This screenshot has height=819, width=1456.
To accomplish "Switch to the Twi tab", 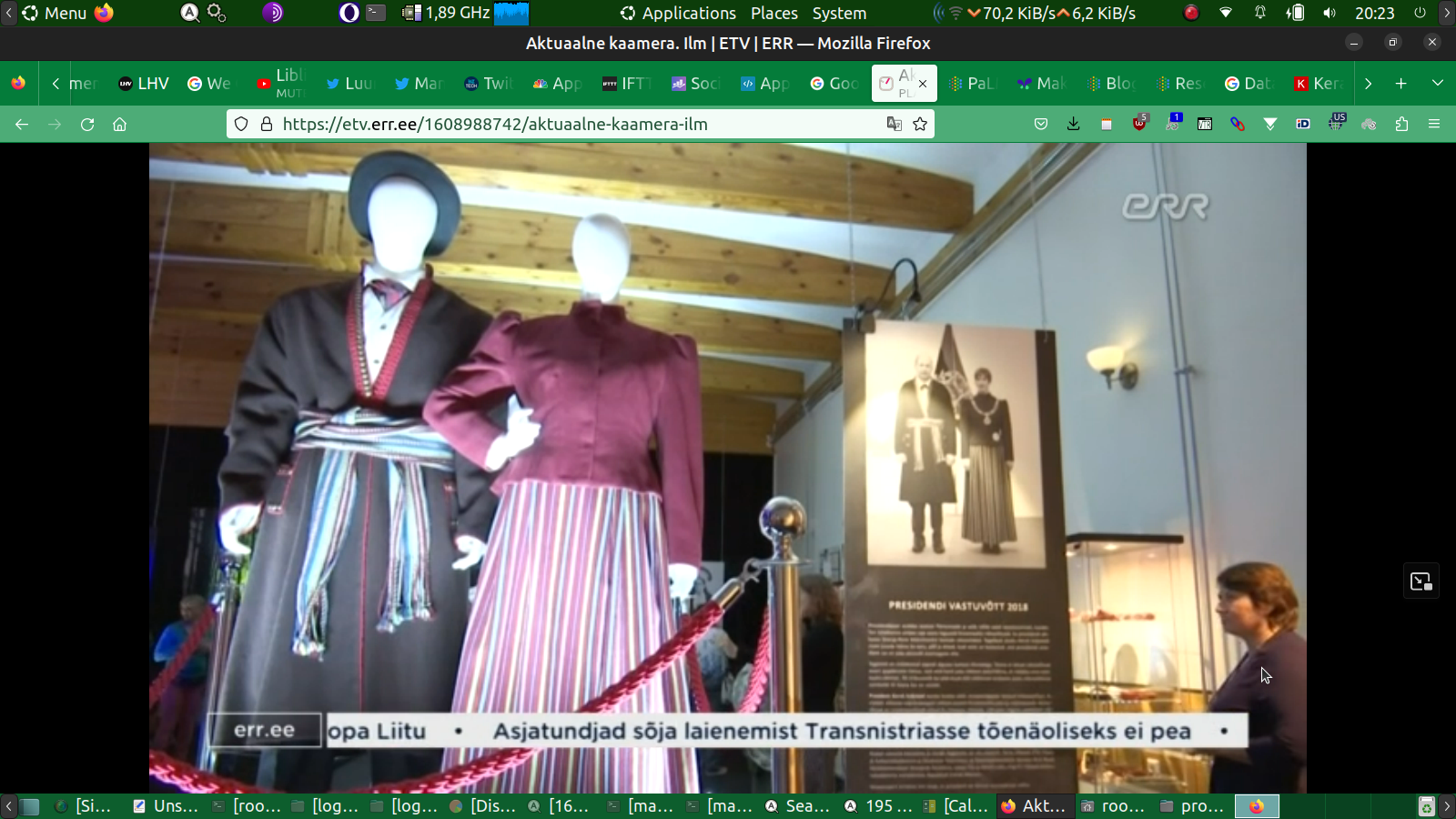I will tap(490, 84).
